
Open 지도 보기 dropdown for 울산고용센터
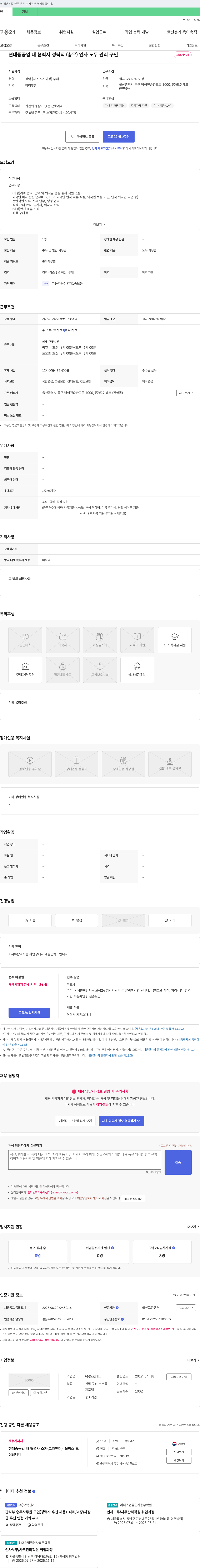point(186,1308)
